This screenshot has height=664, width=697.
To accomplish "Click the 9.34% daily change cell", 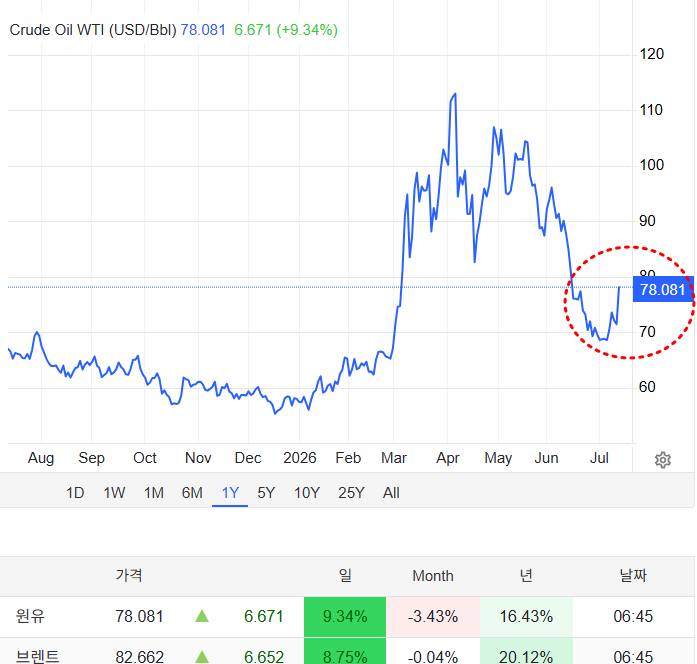I will coord(345,616).
